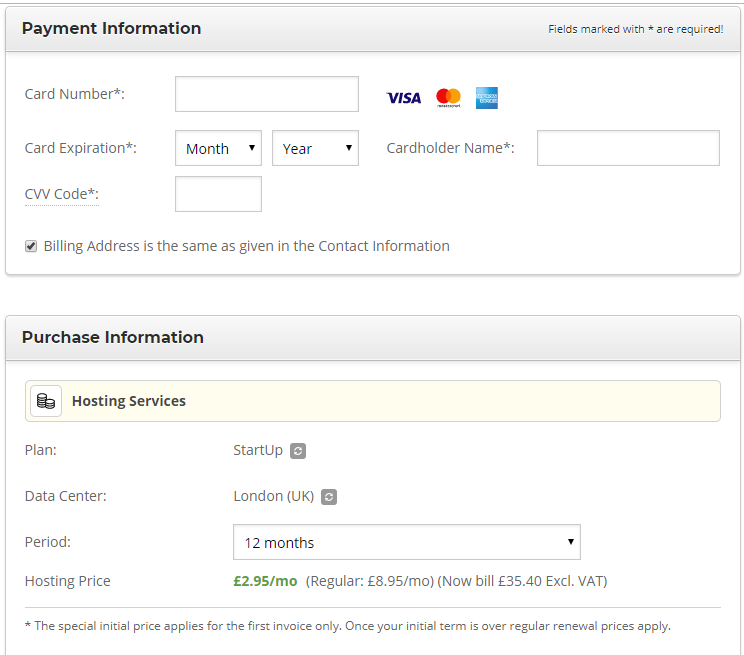Click the StartUp plan name
The image size is (744, 655).
click(258, 450)
